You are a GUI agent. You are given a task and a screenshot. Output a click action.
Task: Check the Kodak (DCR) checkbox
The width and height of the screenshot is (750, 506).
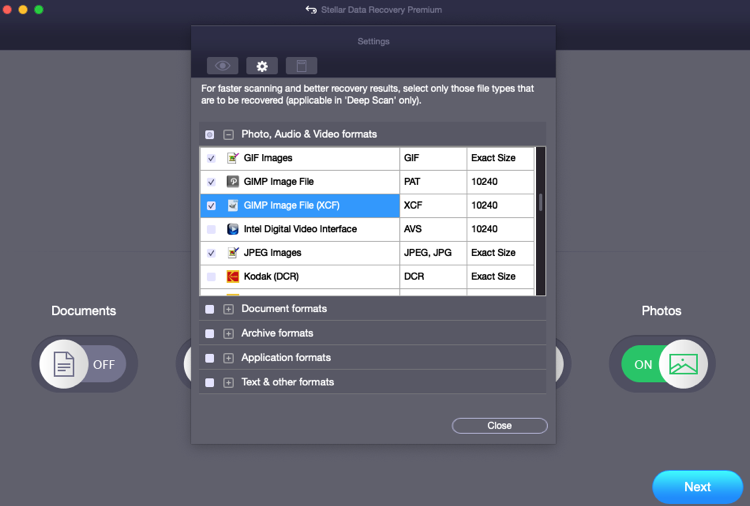211,276
